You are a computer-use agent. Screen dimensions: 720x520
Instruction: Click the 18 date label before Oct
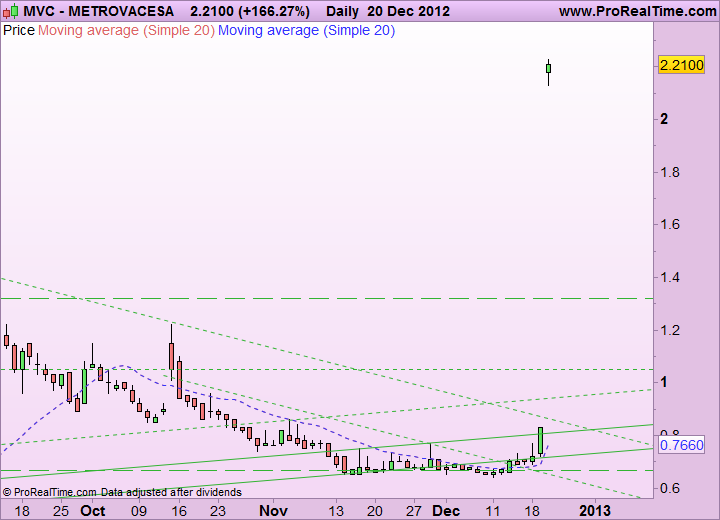(x=22, y=511)
